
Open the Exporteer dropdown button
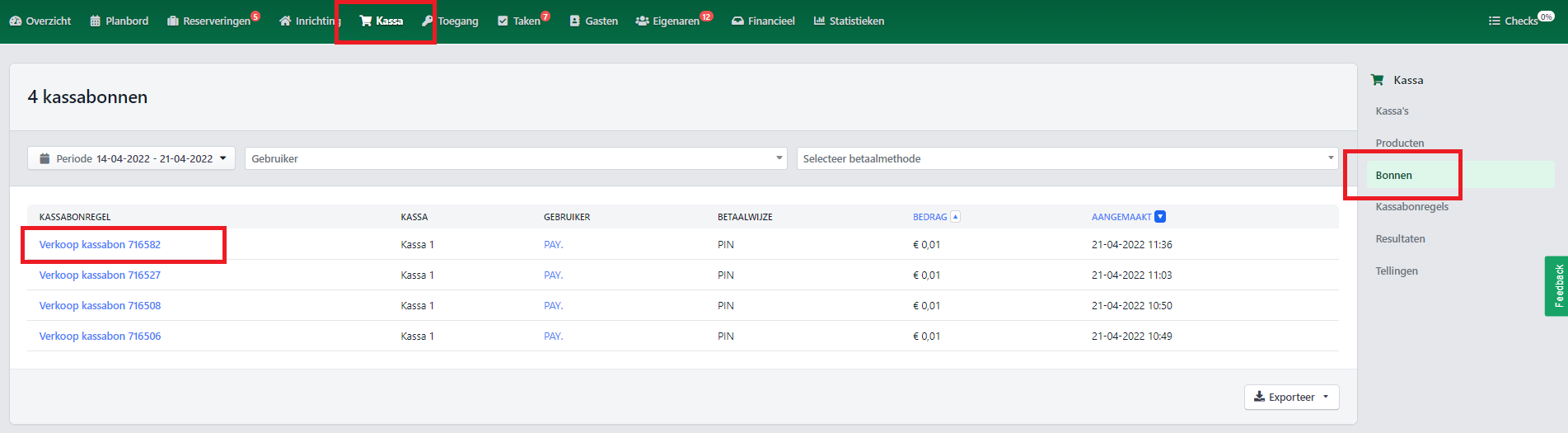[1291, 397]
